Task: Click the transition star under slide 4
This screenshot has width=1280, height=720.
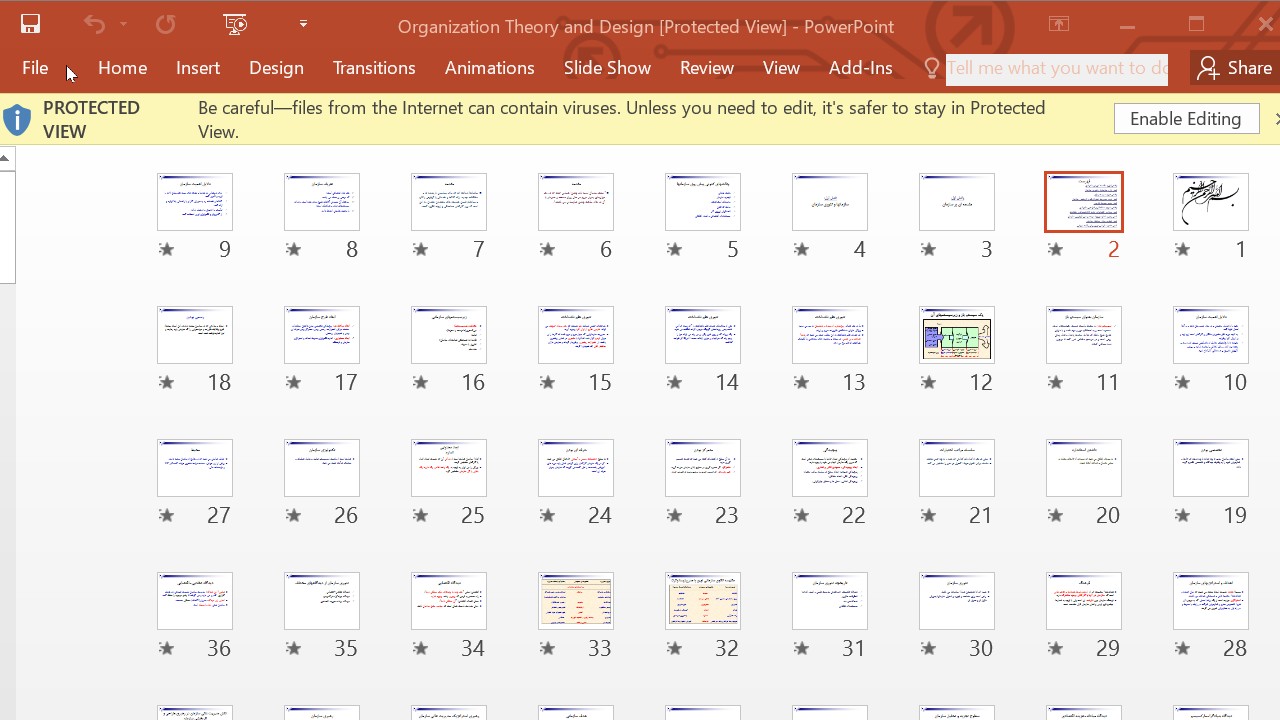Action: tap(802, 250)
